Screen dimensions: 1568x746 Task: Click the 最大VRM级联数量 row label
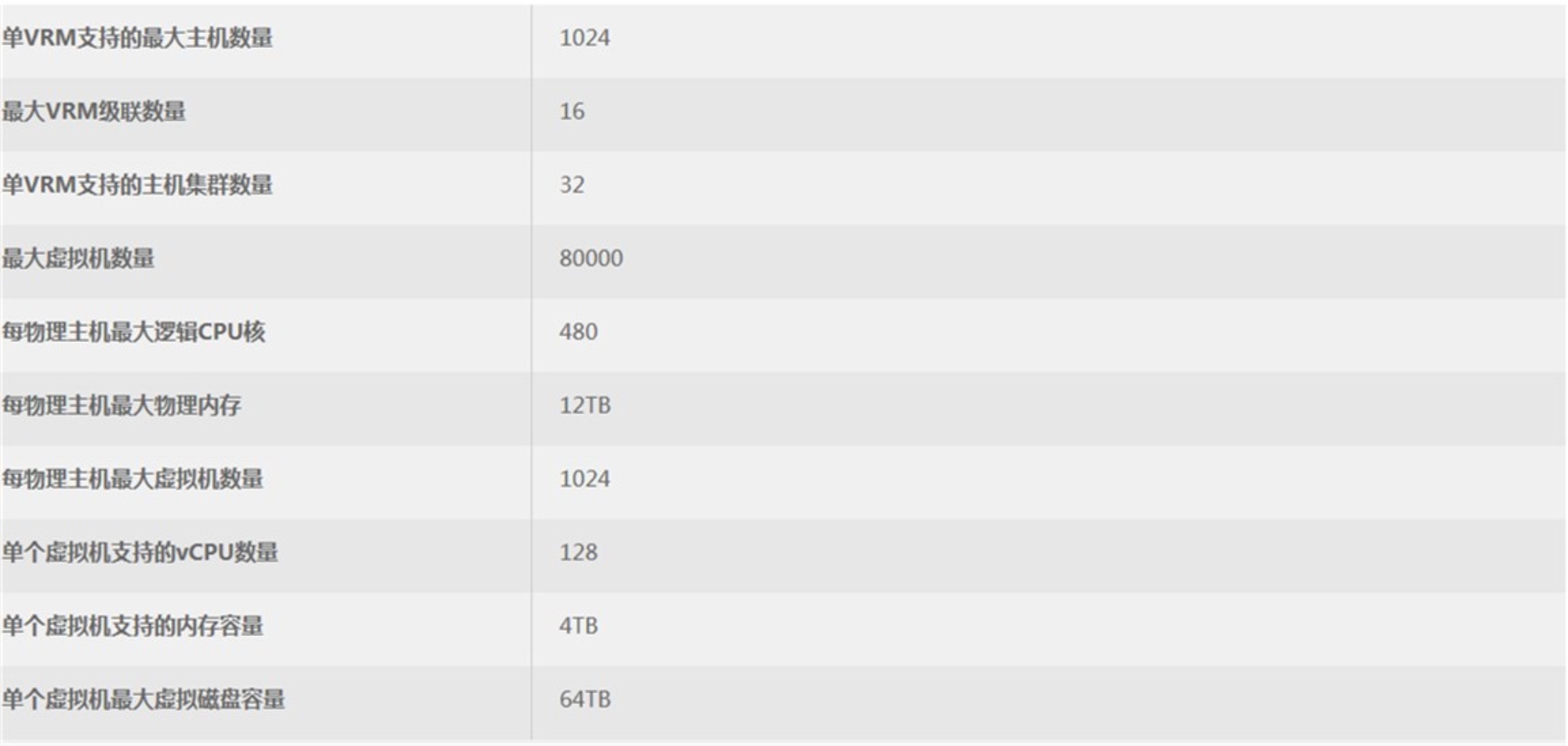[94, 111]
